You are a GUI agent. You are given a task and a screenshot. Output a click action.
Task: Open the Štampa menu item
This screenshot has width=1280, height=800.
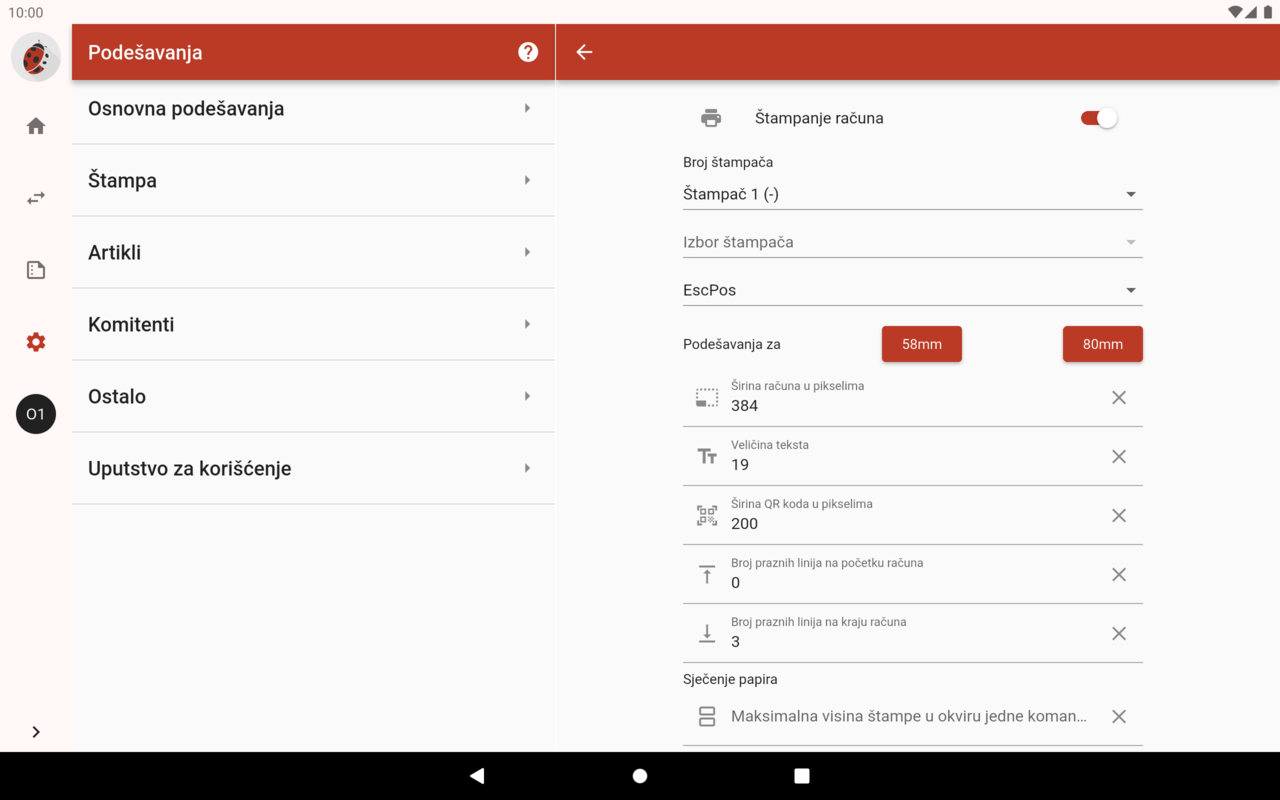pyautogui.click(x=313, y=180)
